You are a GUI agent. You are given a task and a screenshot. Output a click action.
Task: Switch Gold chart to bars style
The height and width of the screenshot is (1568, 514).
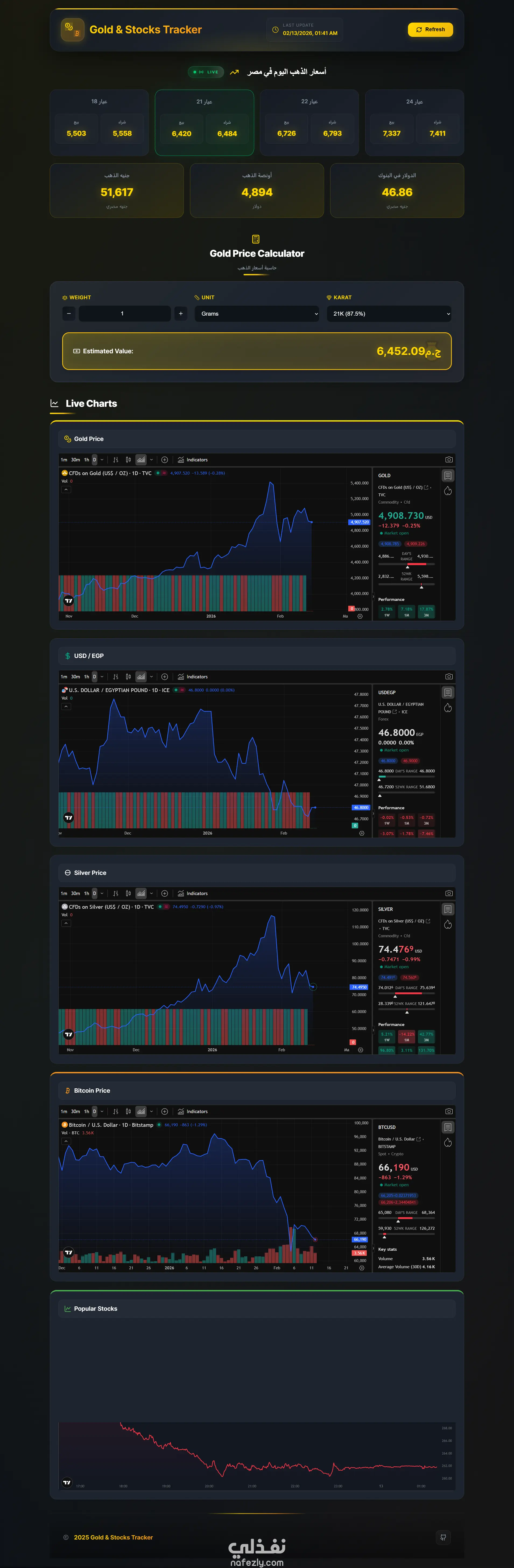click(116, 459)
